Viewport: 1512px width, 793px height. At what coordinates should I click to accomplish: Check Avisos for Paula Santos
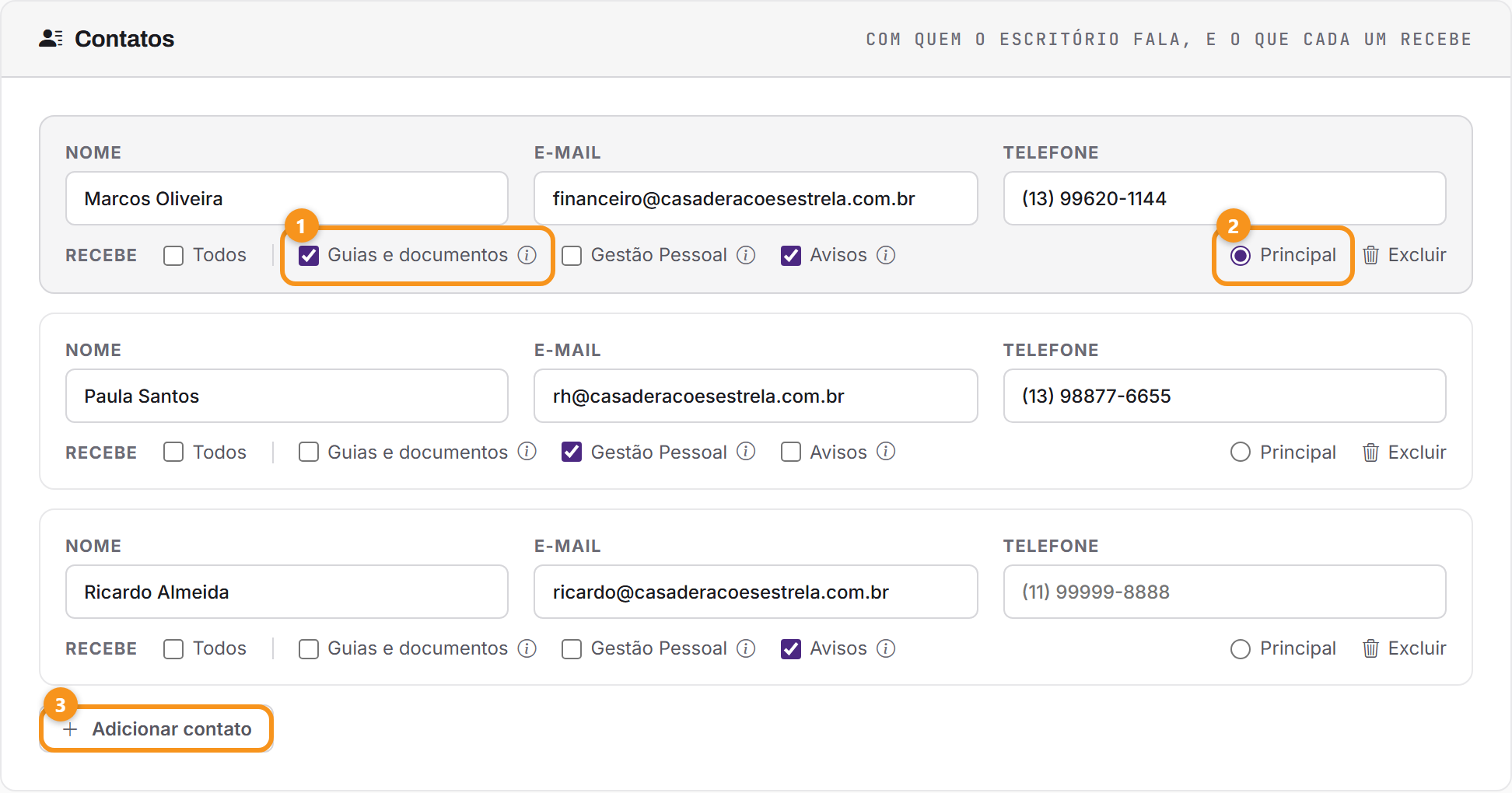791,452
